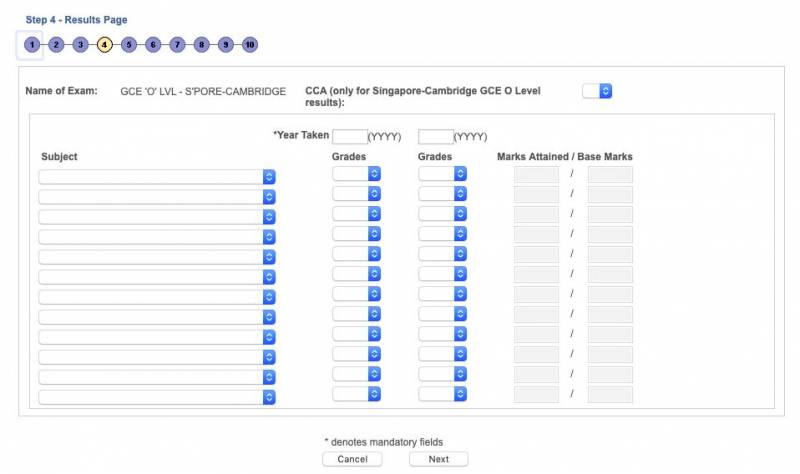The image size is (800, 474).
Task: Go to step 1 circle
Action: tap(32, 45)
